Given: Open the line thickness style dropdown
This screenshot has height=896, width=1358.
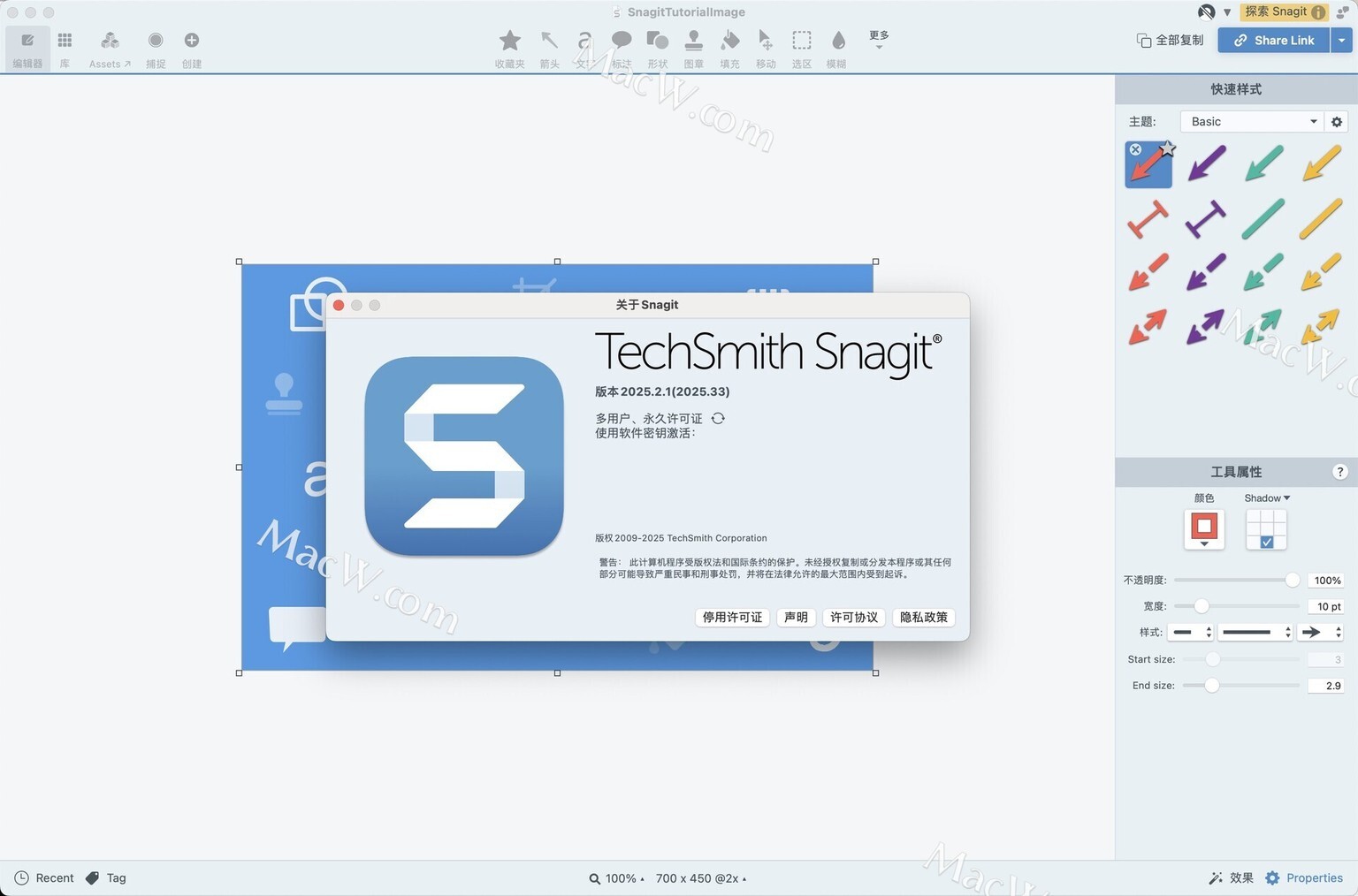Looking at the screenshot, I should [x=1255, y=632].
